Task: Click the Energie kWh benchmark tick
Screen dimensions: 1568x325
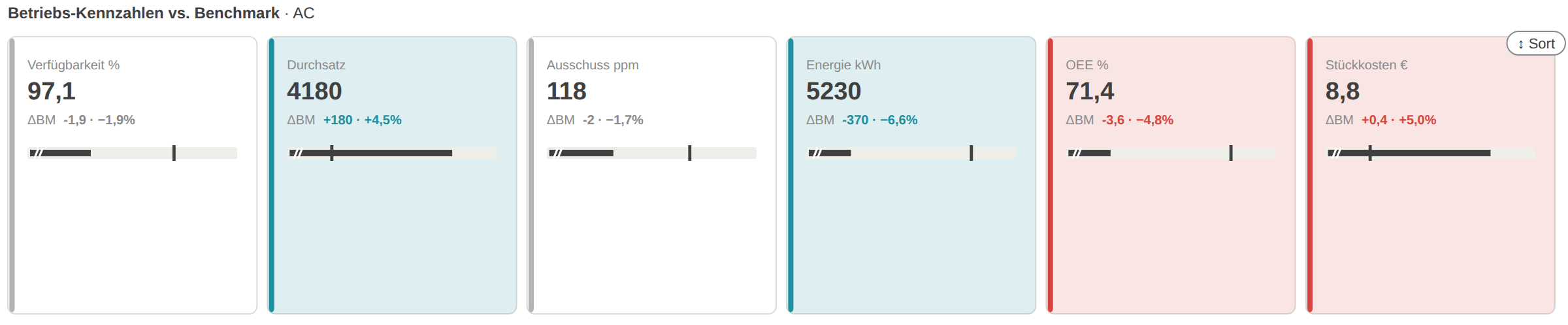Action: [x=972, y=153]
